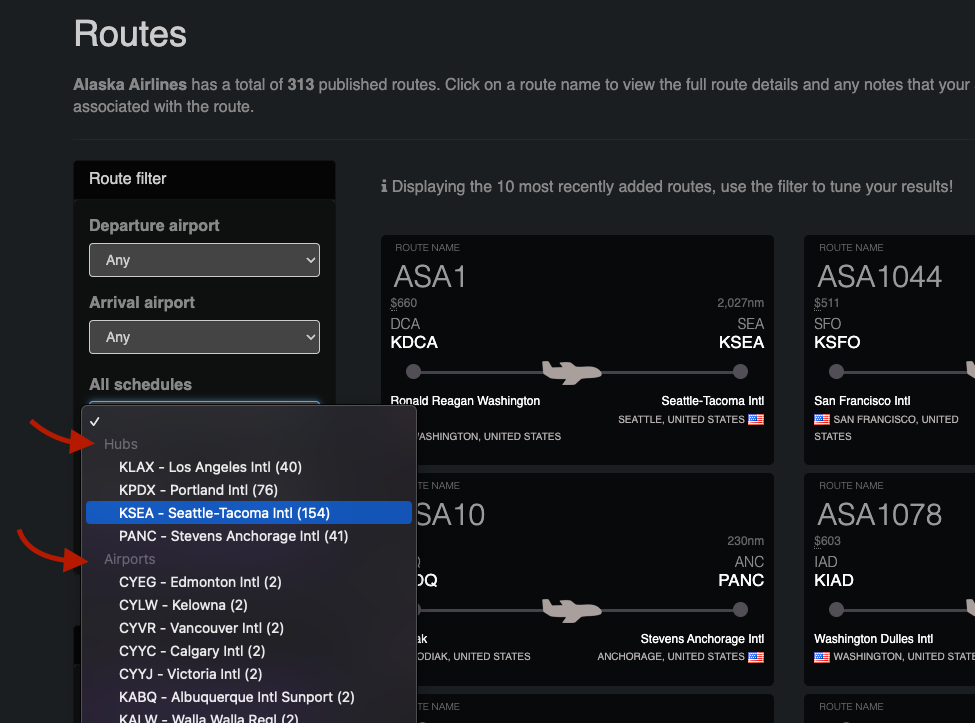Click the $660 price on ASA1
The image size is (975, 723).
click(x=404, y=303)
